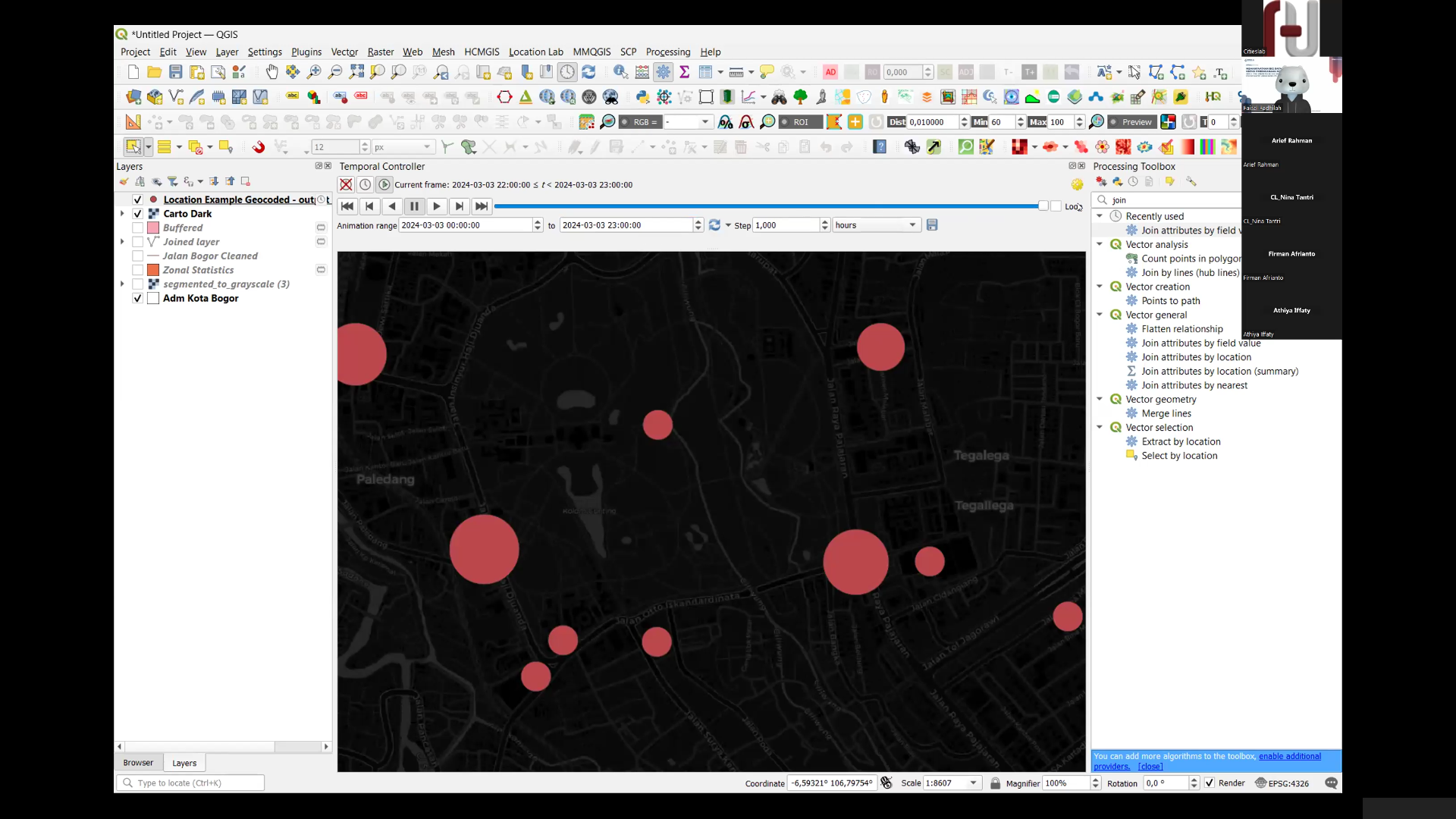The height and width of the screenshot is (819, 1456).
Task: Open the Identify Features tool
Action: (620, 72)
